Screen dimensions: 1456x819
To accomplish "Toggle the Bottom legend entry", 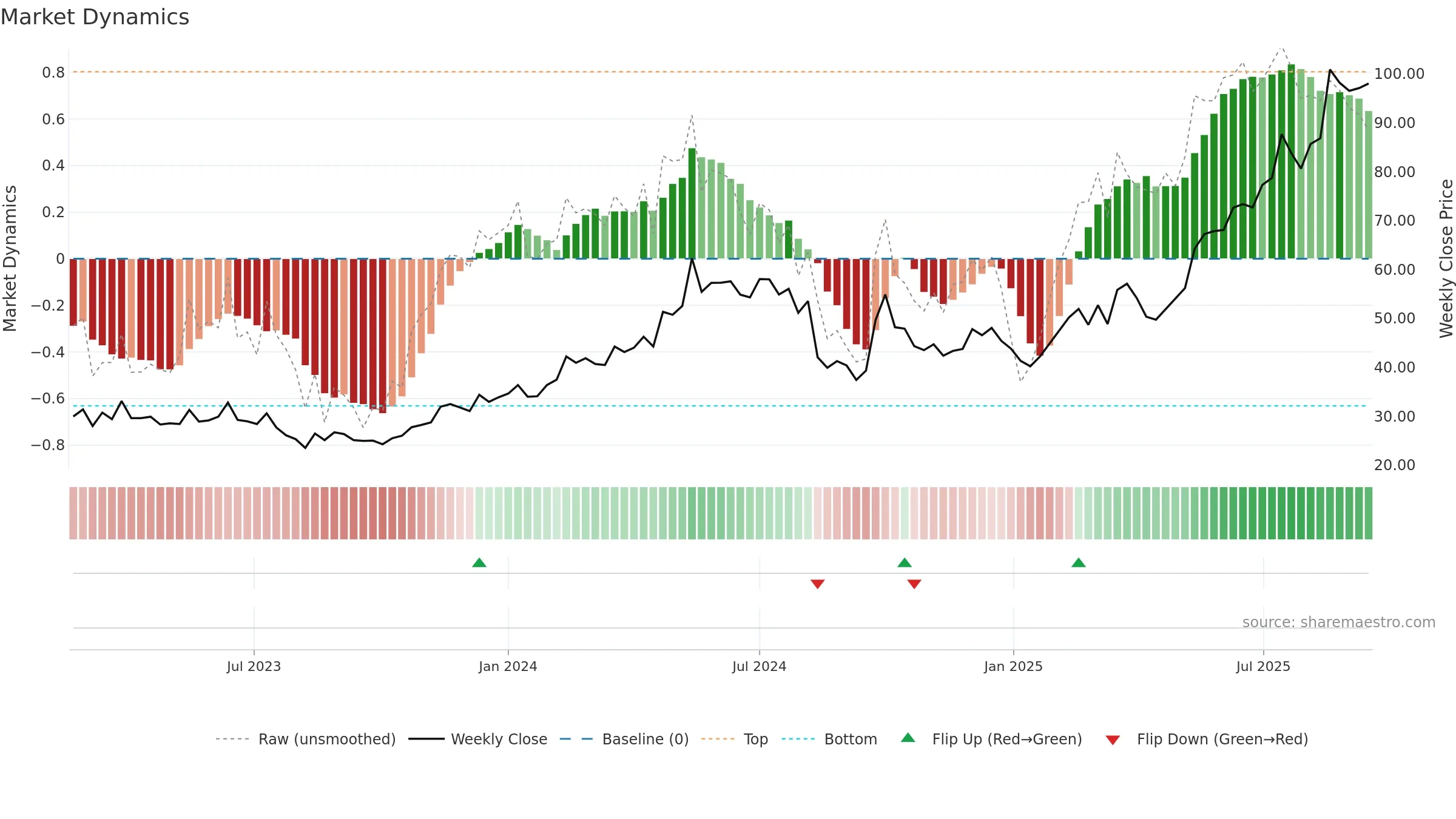I will point(829,739).
